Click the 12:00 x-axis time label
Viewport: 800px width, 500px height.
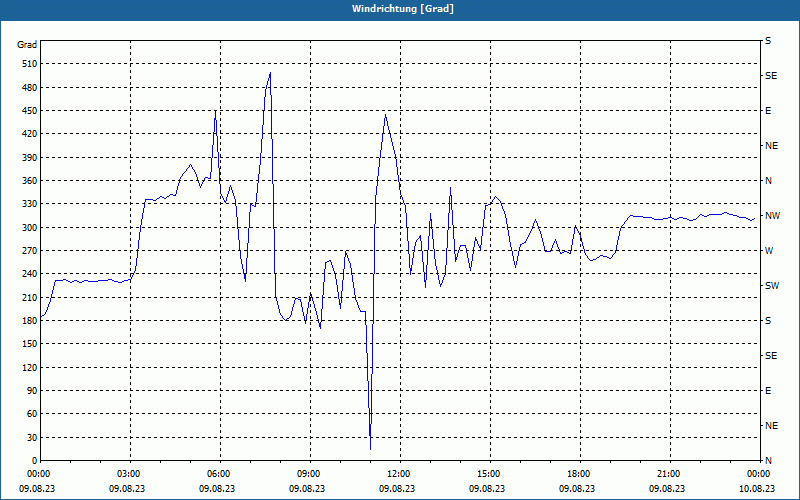click(x=397, y=474)
